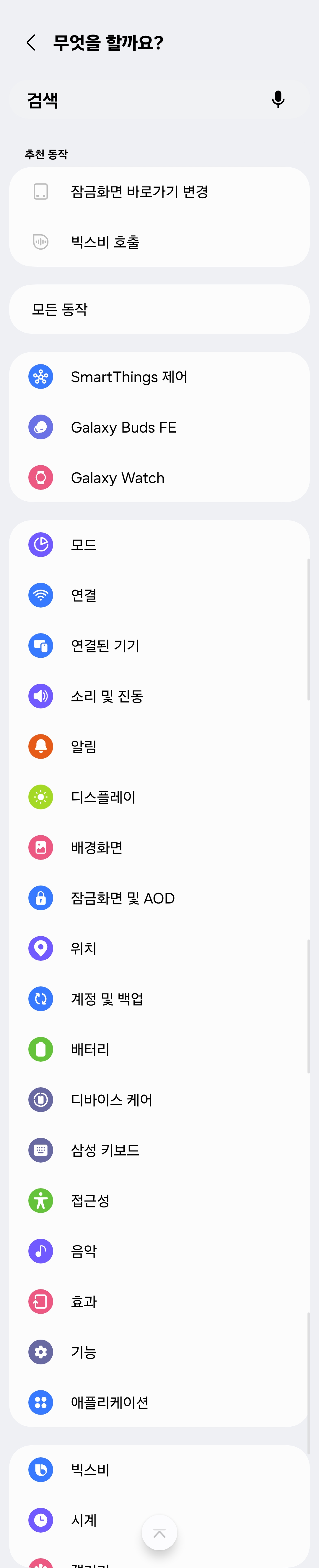Open the 애플리케이션 category
The width and height of the screenshot is (319, 1568).
(x=110, y=1402)
